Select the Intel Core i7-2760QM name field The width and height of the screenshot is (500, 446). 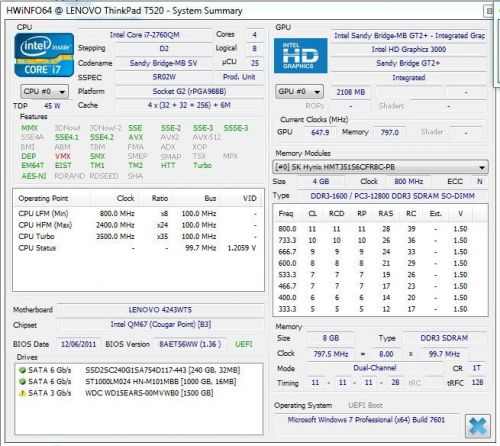[145, 35]
